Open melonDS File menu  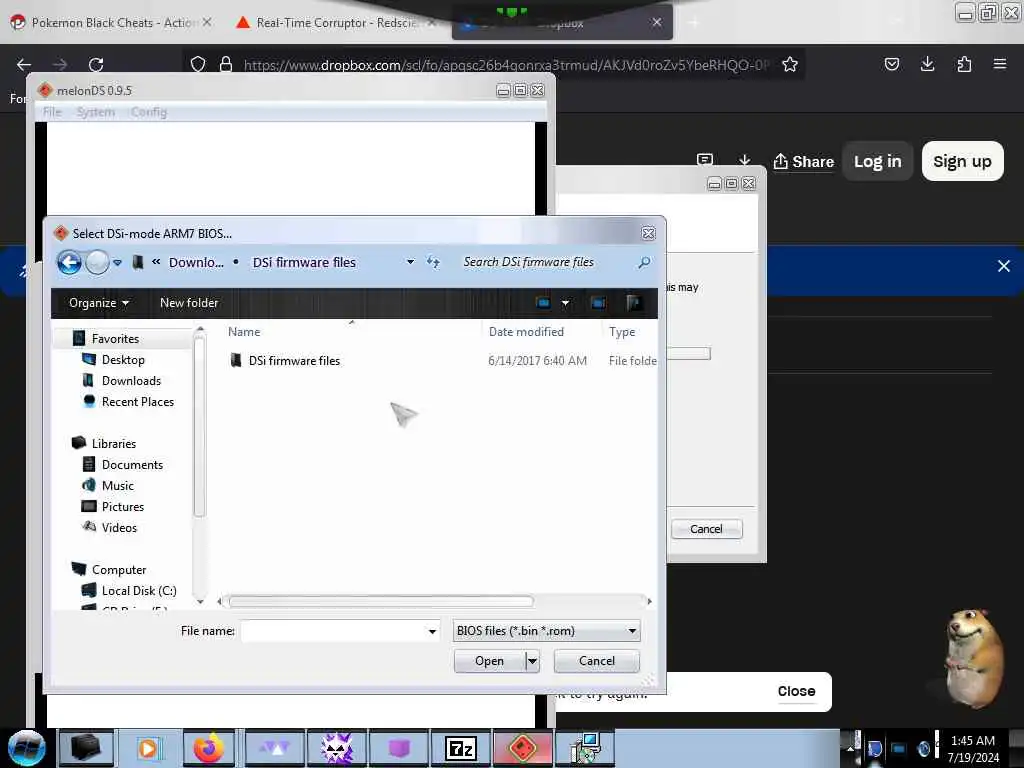click(x=52, y=112)
